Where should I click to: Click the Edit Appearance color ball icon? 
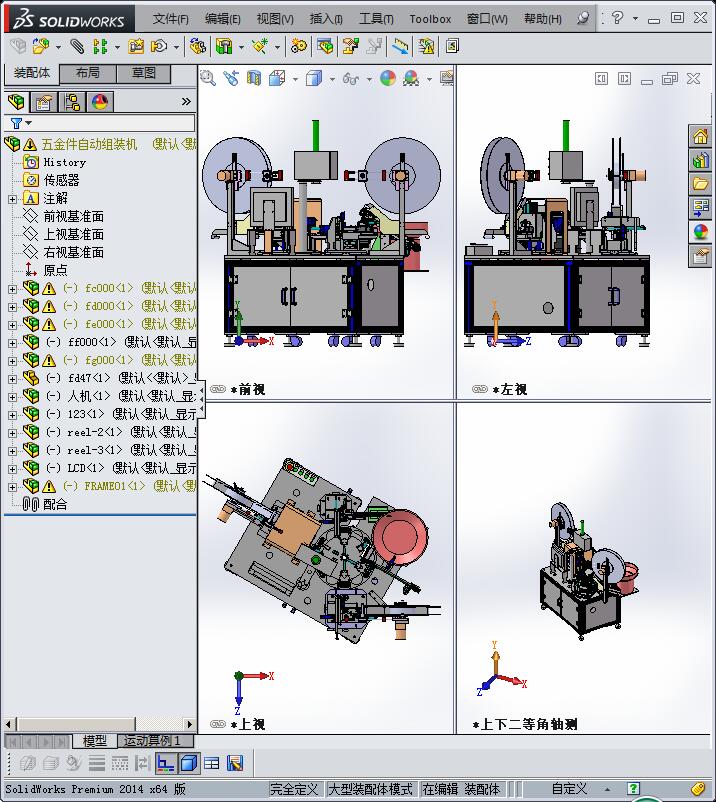(x=388, y=78)
